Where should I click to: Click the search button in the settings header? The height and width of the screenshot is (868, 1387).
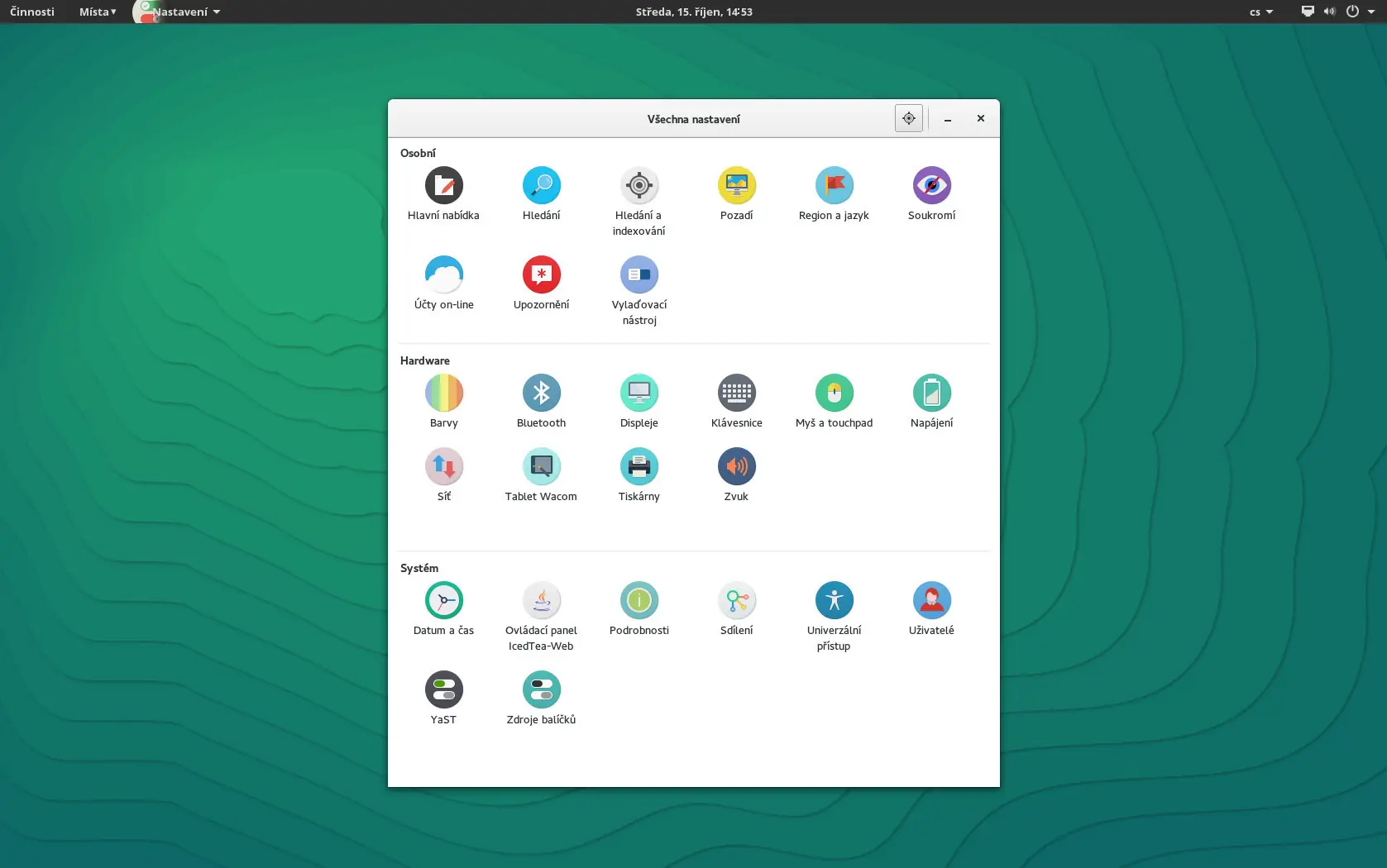click(x=909, y=118)
